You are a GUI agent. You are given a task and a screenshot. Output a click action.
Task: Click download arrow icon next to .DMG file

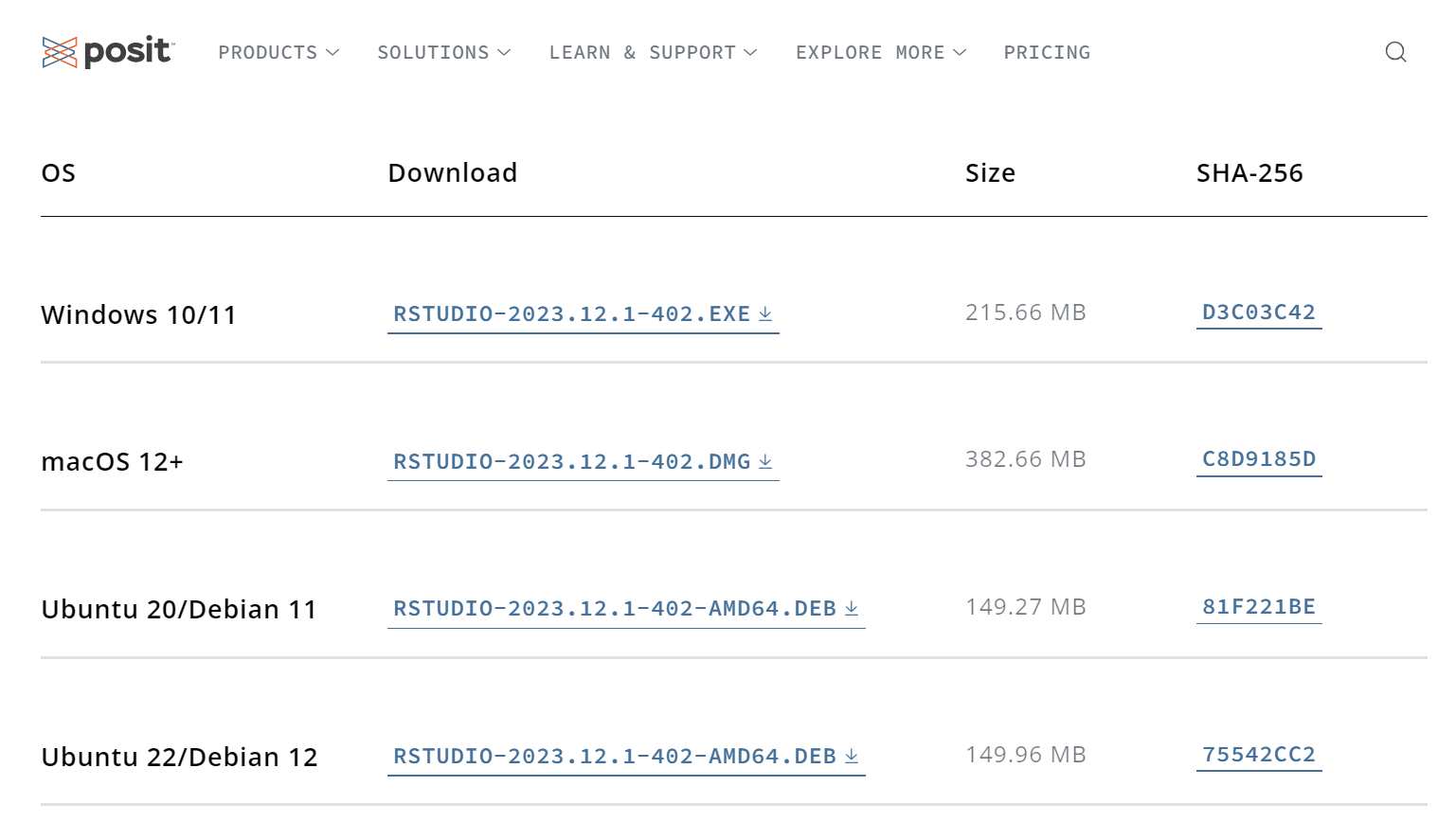[x=765, y=461]
